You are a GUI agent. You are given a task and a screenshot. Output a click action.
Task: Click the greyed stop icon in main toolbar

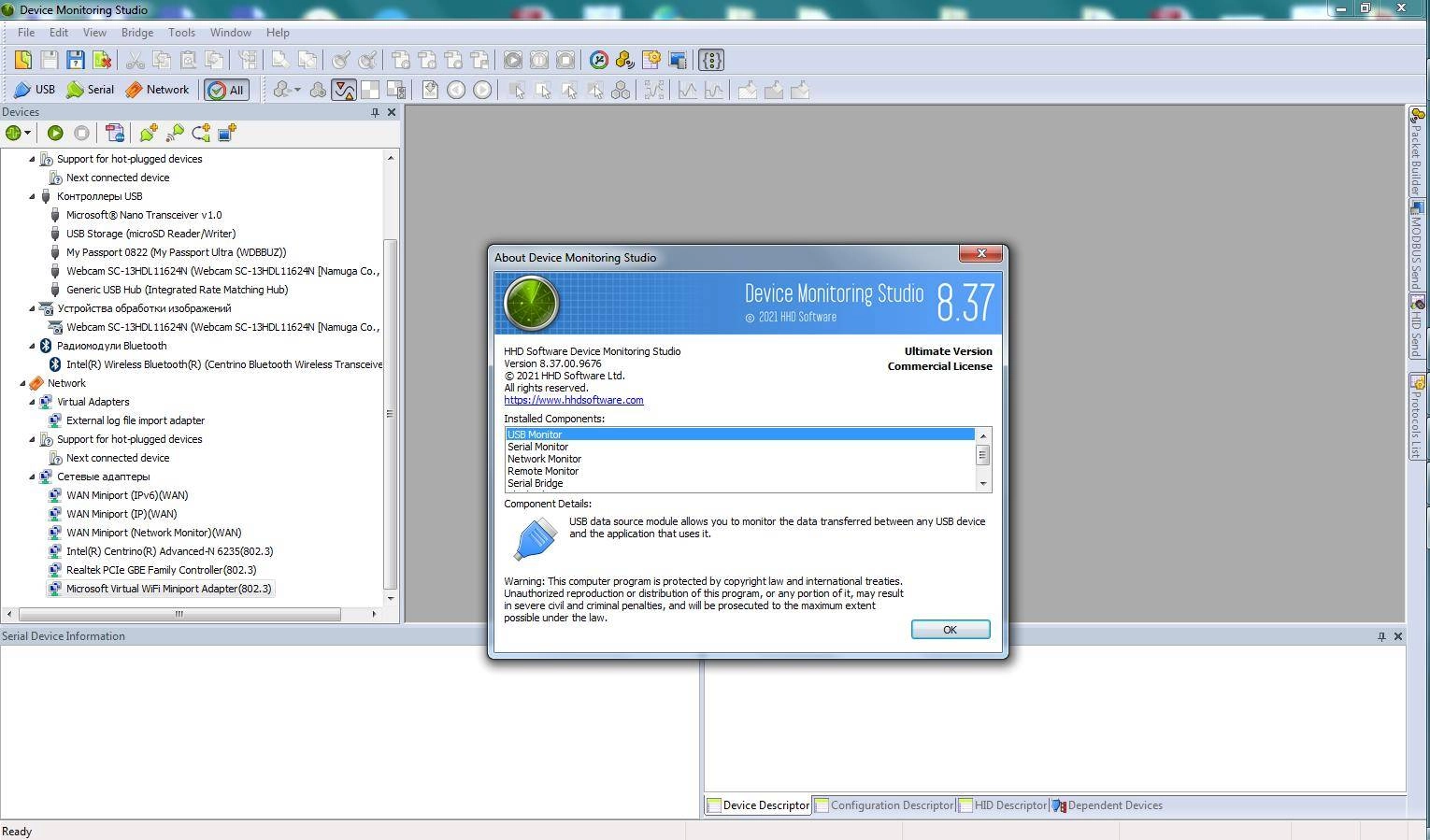565,60
